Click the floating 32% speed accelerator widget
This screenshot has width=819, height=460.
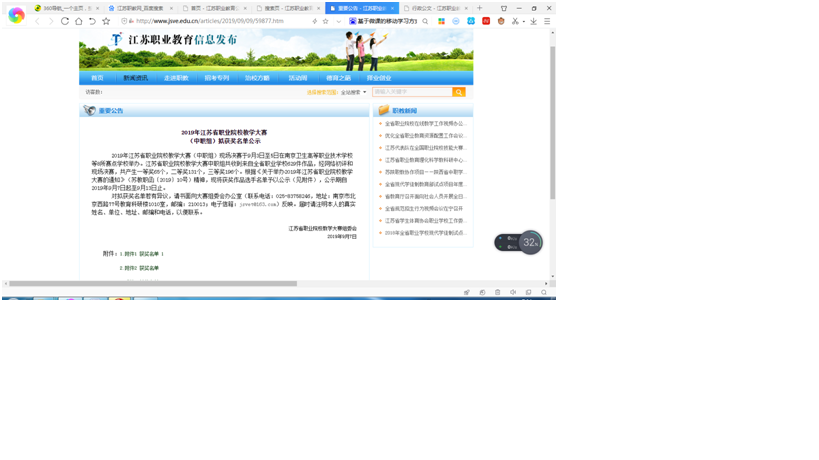pos(530,242)
